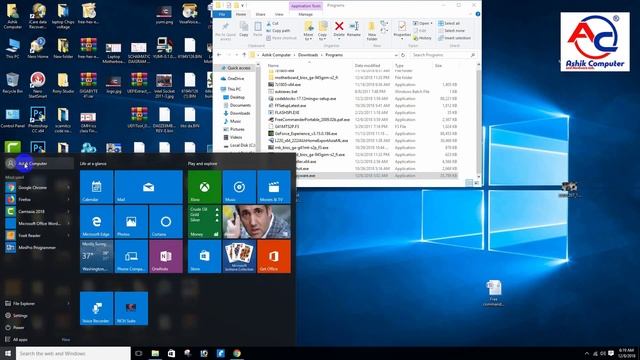Open the Movies & TV tile

pyautogui.click(x=274, y=187)
